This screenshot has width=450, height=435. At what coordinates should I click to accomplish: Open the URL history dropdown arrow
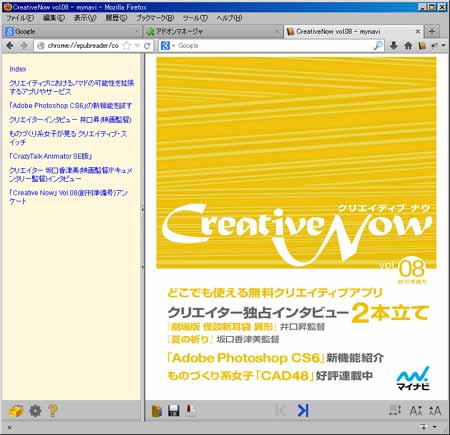(x=137, y=46)
